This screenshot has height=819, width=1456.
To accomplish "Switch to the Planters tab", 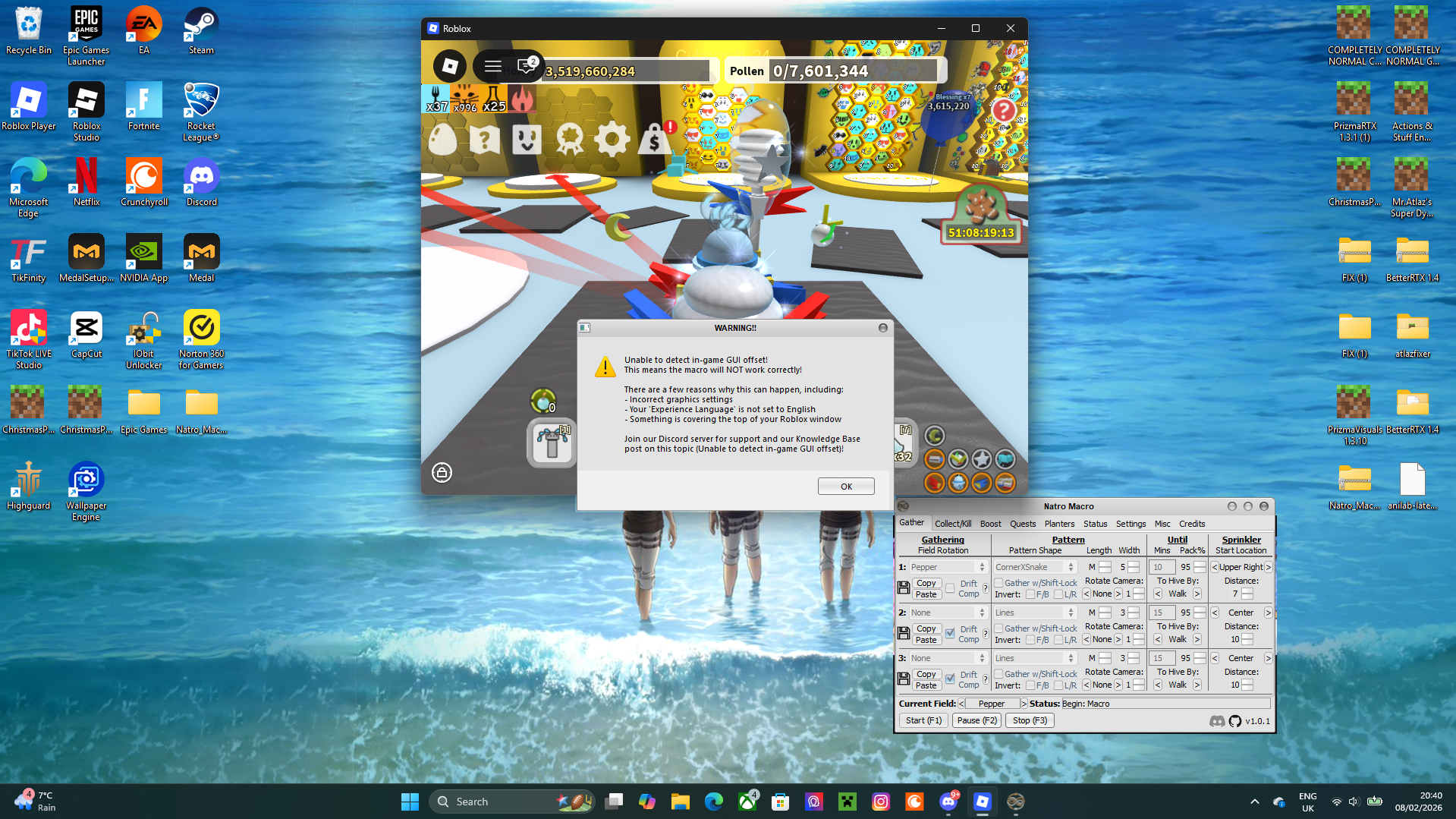I will [1059, 523].
